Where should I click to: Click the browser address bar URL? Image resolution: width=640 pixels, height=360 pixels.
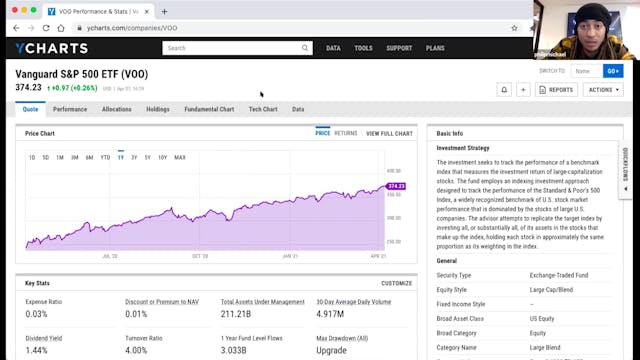tap(132, 28)
